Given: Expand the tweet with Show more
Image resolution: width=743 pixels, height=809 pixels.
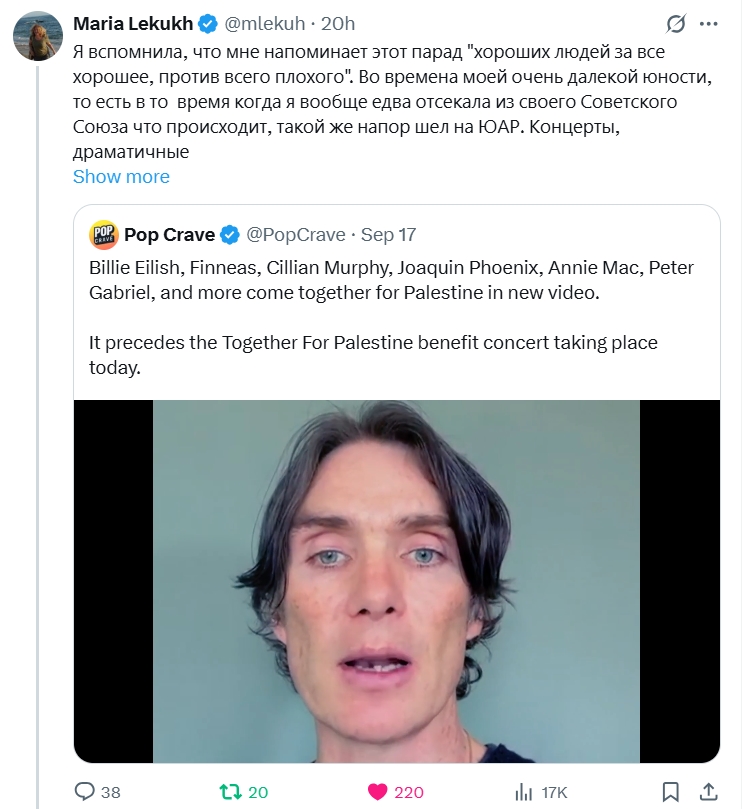Looking at the screenshot, I should click(121, 176).
